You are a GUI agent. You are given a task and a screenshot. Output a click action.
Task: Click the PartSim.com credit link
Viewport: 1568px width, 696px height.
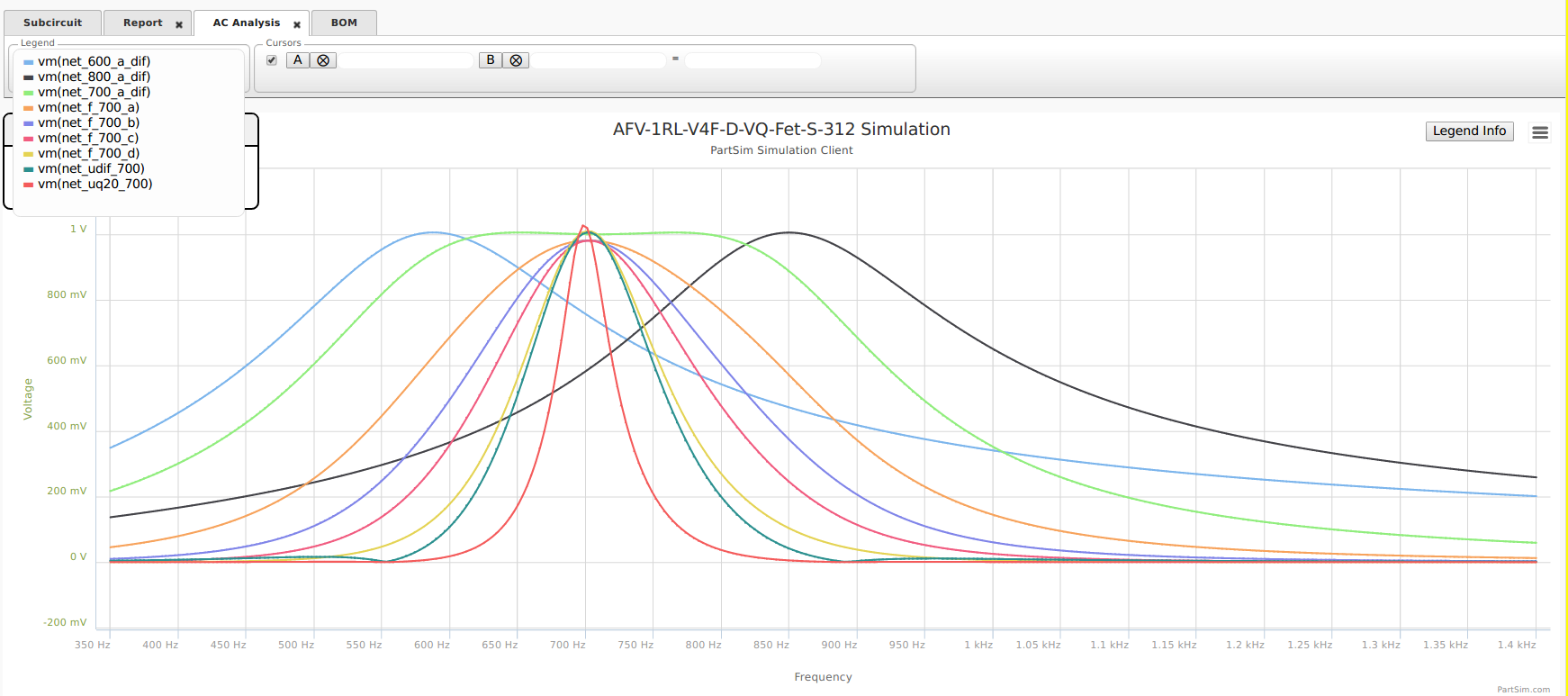(1523, 690)
